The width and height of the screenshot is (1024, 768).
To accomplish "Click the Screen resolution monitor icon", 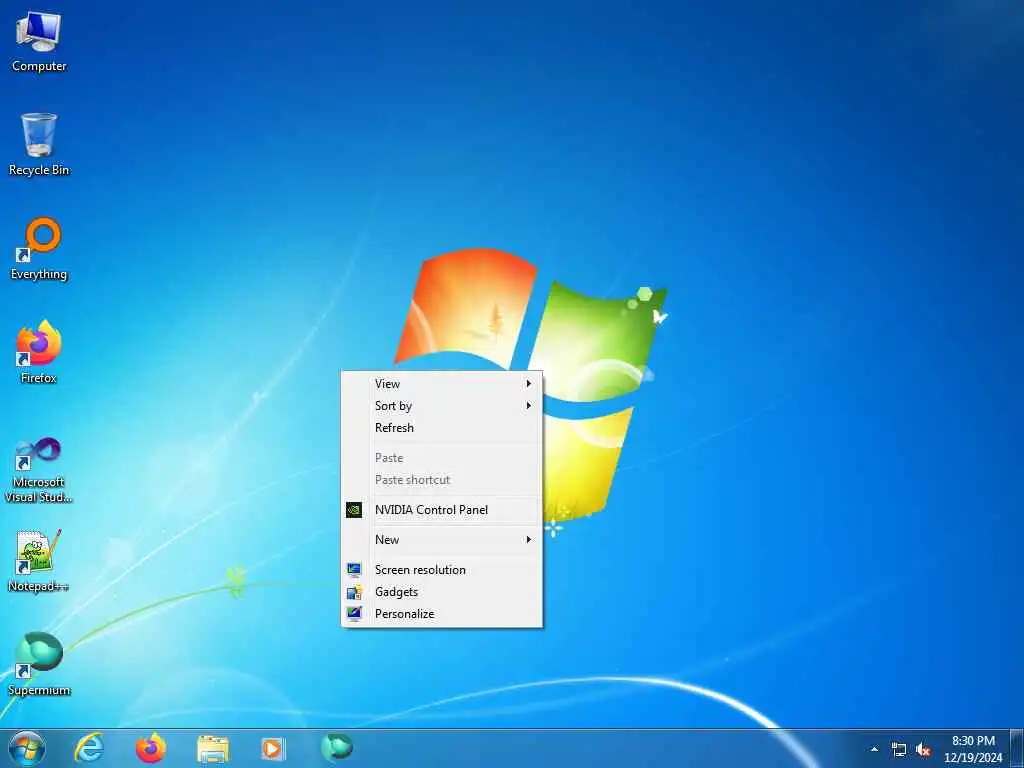I will [x=354, y=569].
